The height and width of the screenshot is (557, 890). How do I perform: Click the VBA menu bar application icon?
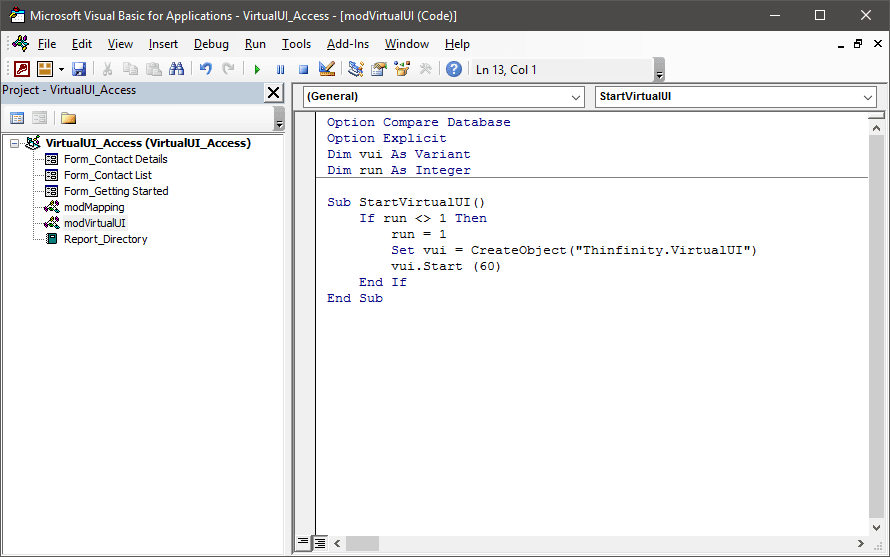(x=20, y=43)
